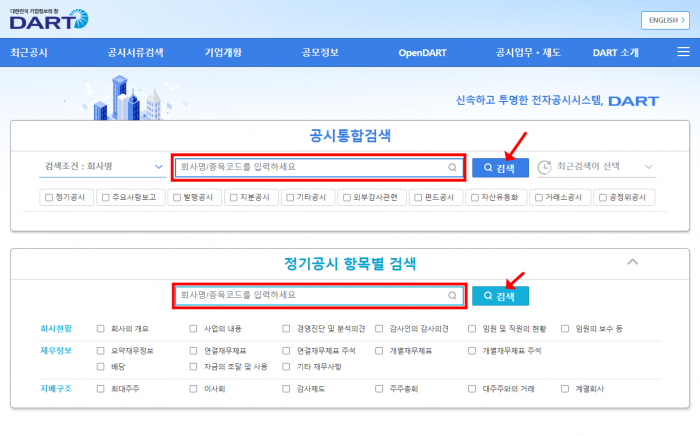Image resolution: width=700 pixels, height=436 pixels.
Task: Click magnifier icon inside 정기공시 항목별 input field
Action: tap(454, 296)
